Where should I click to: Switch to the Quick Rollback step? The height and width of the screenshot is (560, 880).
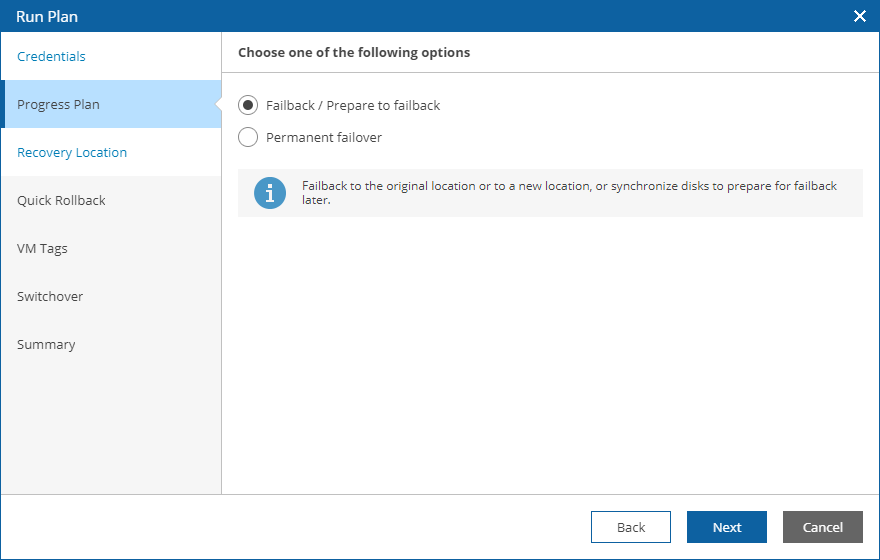click(61, 200)
